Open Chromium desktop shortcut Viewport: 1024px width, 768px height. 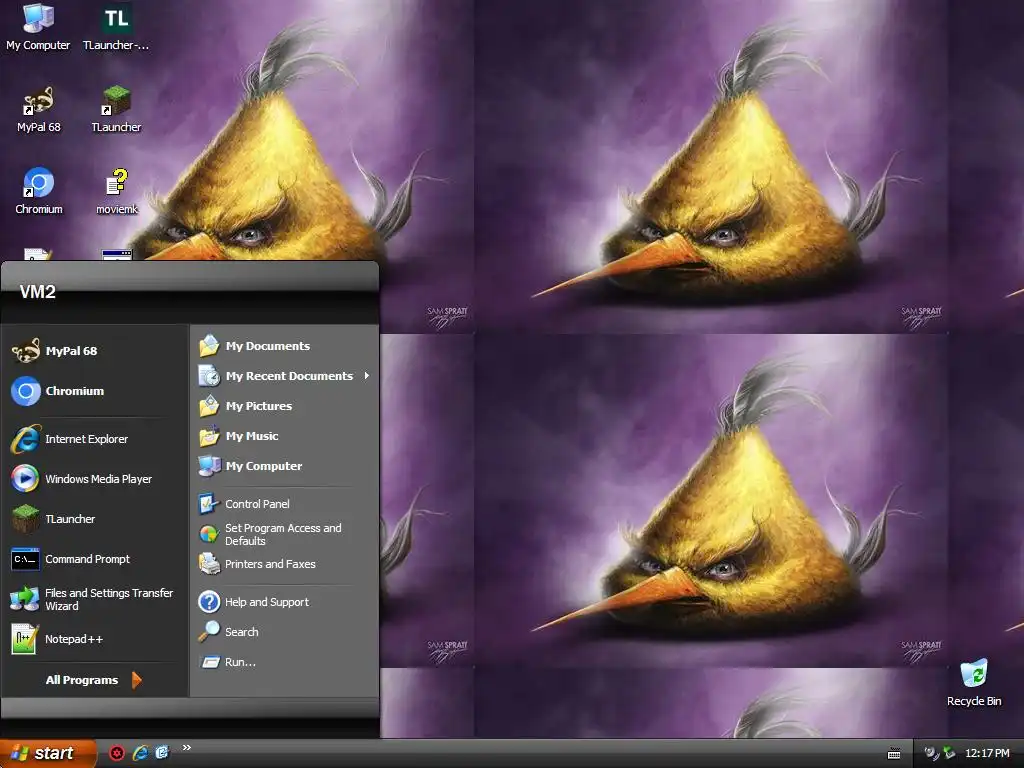click(x=39, y=191)
